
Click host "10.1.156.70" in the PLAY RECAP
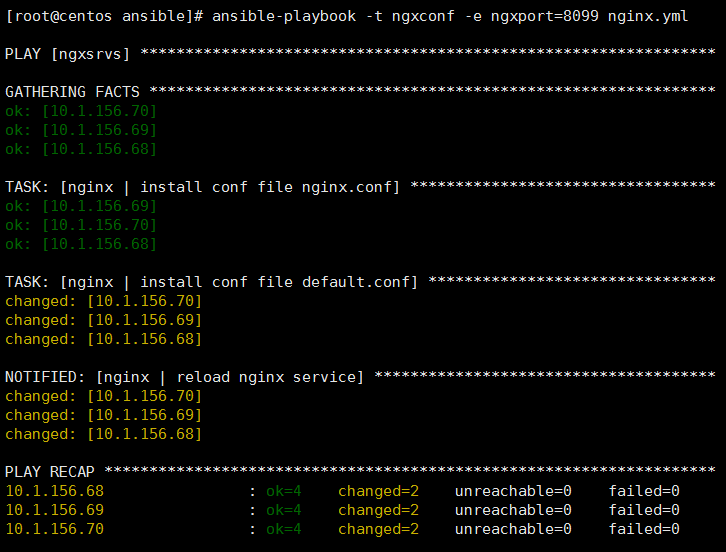click(55, 529)
